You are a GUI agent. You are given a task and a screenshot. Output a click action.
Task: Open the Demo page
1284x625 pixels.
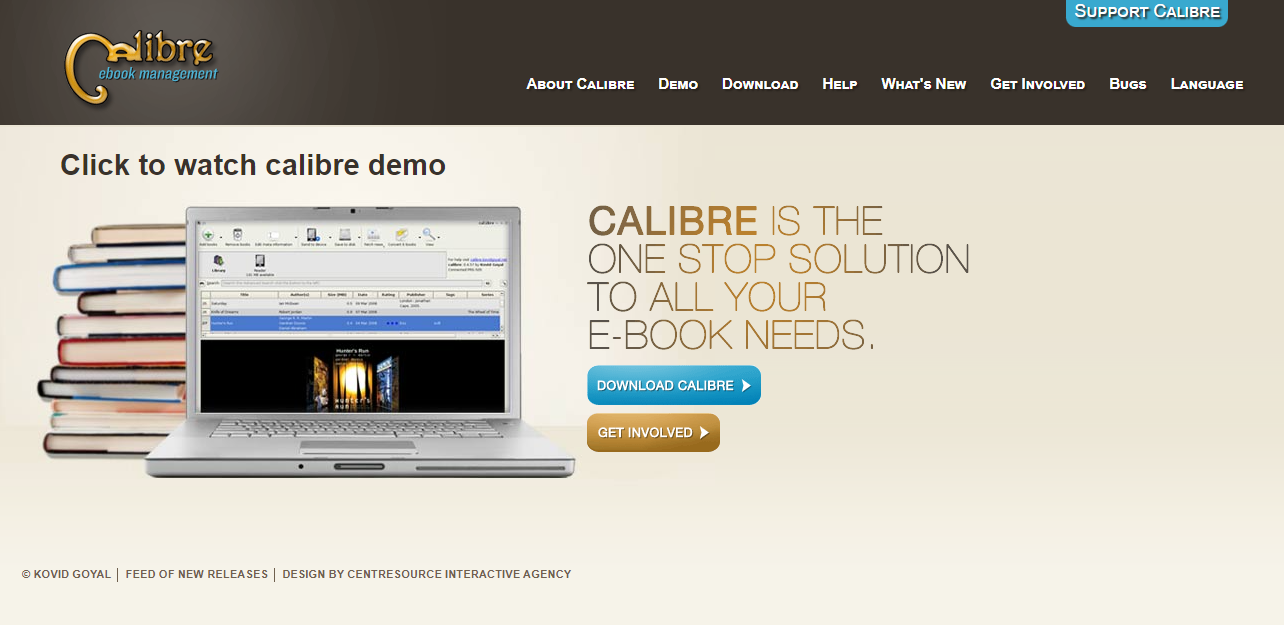click(678, 84)
